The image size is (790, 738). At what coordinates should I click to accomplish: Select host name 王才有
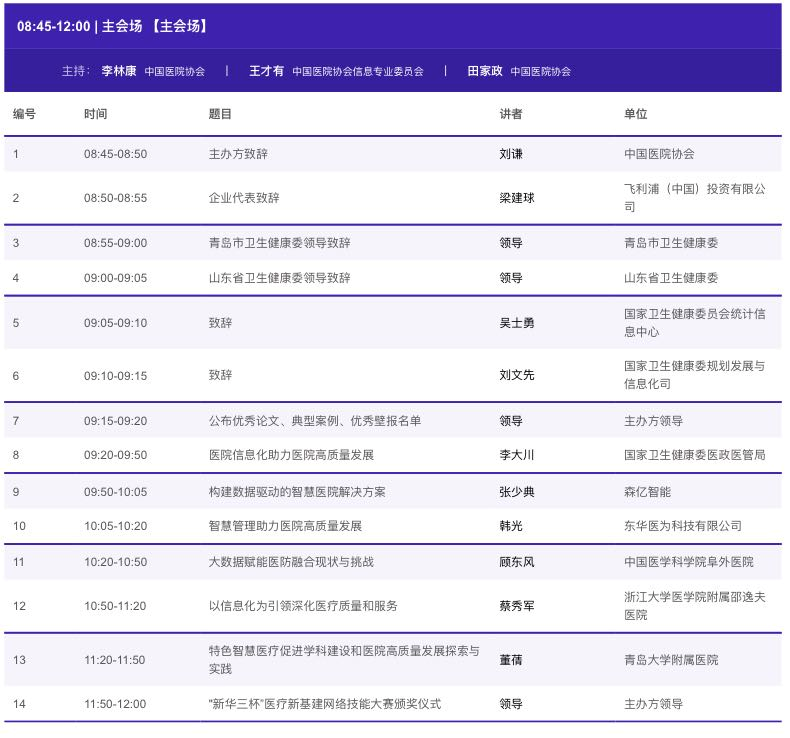click(x=266, y=71)
